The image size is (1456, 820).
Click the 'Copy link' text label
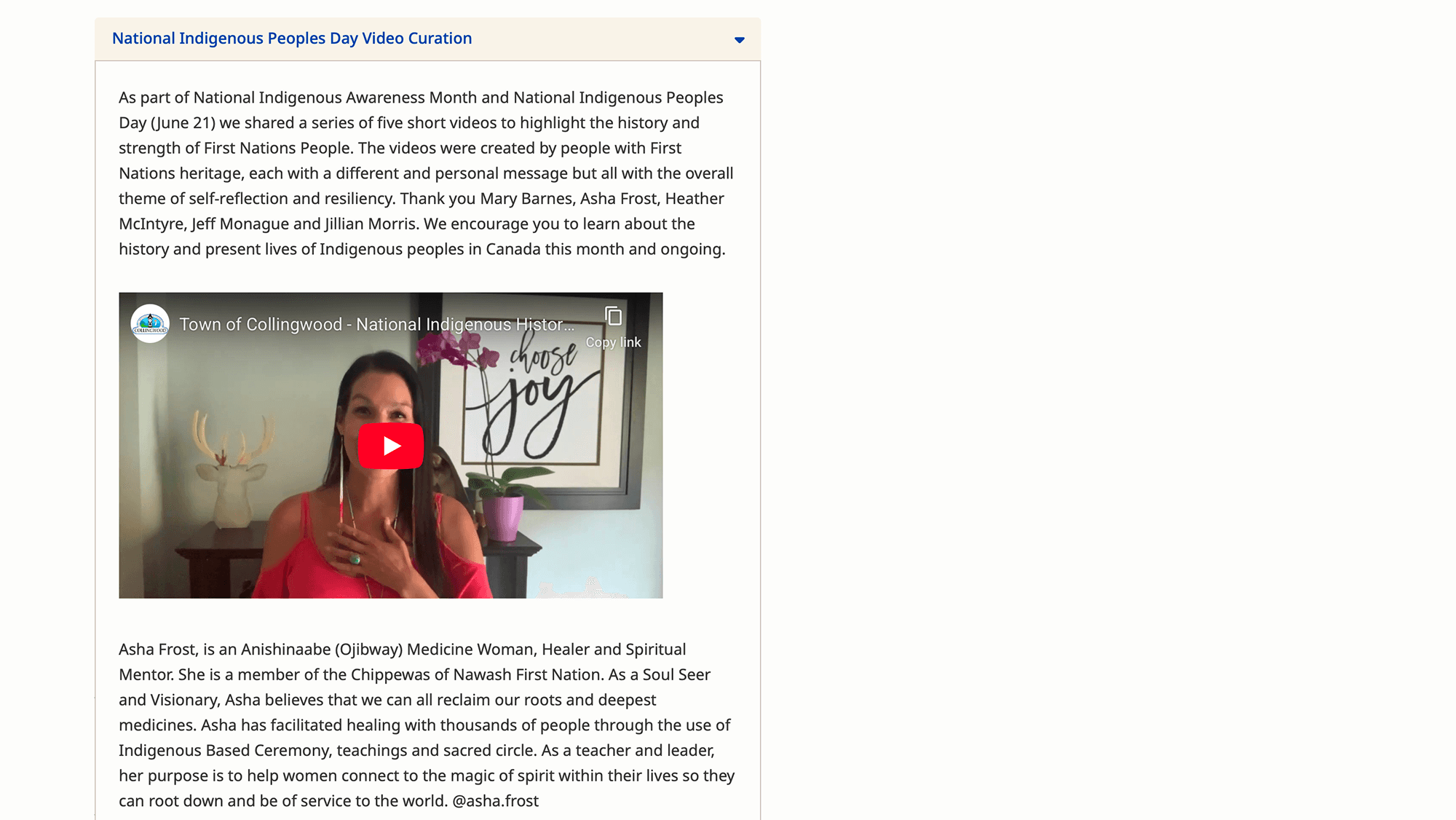(613, 342)
